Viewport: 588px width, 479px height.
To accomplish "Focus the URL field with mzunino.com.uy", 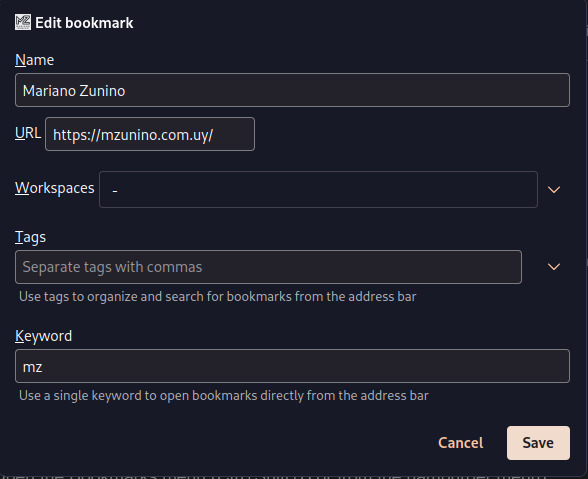I will tap(150, 134).
